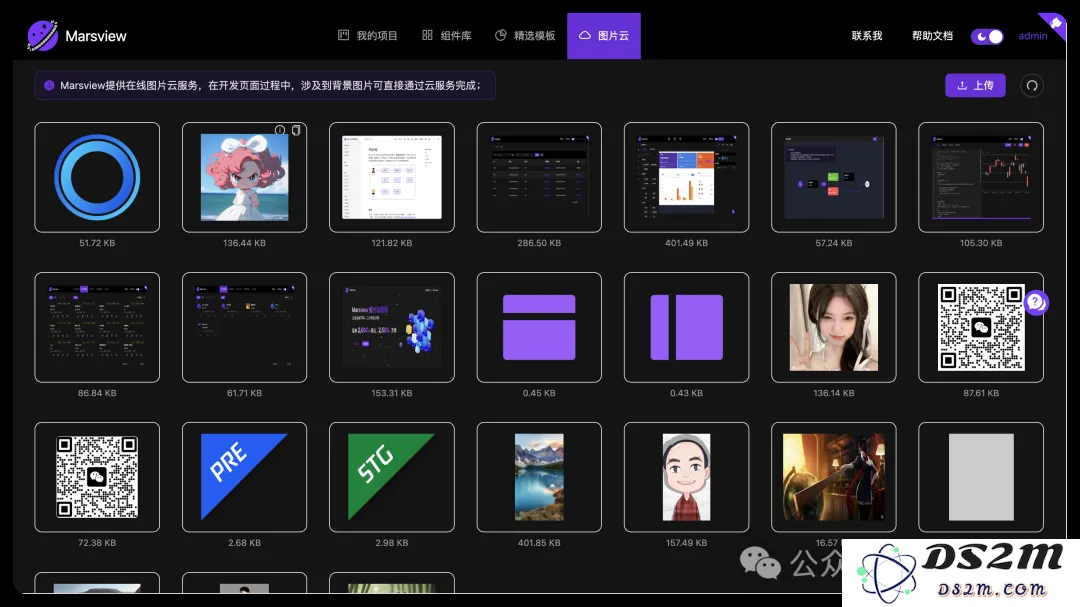The height and width of the screenshot is (607, 1080).
Task: Click the copy icon on anime girl card
Action: point(296,130)
